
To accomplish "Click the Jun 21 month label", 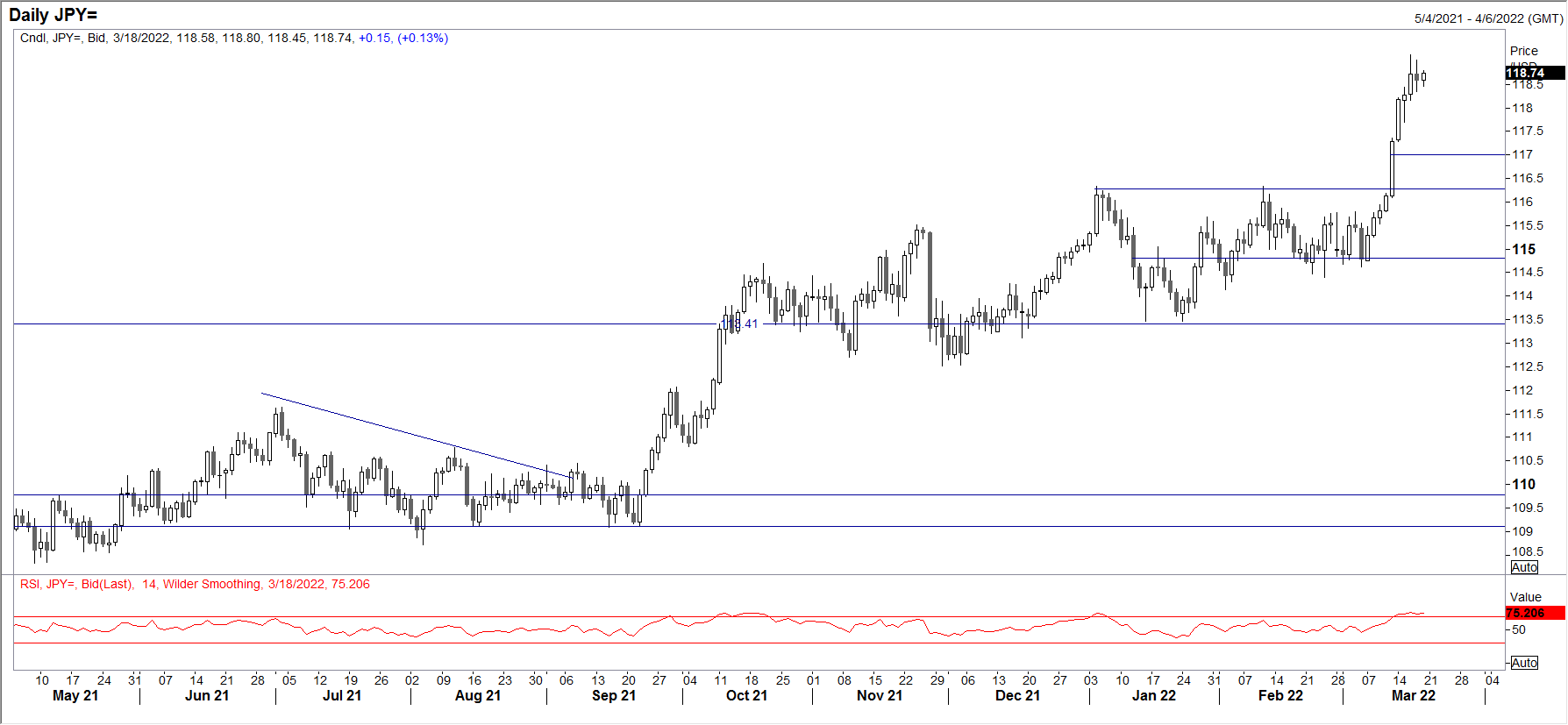I will click(x=207, y=695).
